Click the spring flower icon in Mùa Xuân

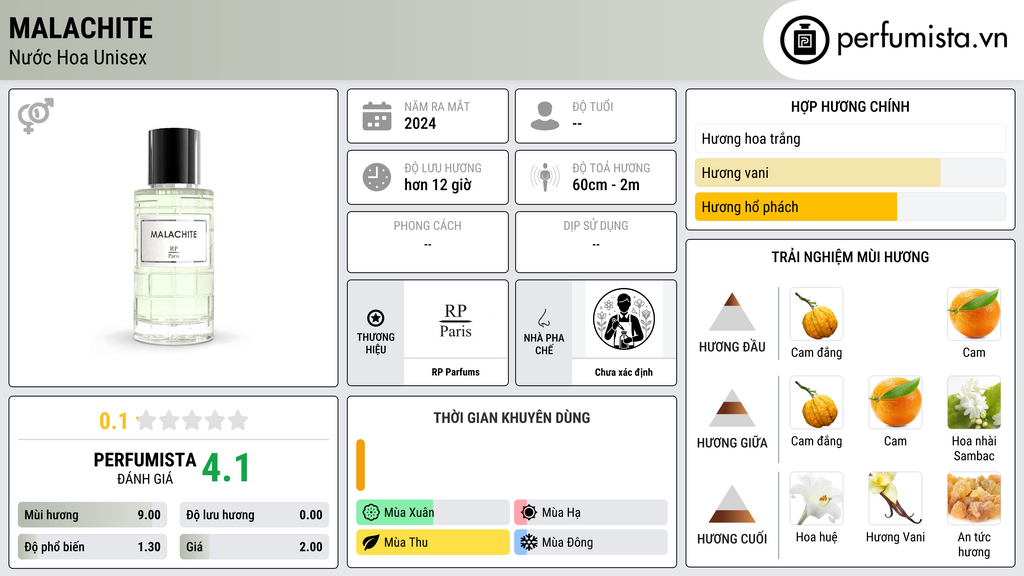pyautogui.click(x=371, y=513)
